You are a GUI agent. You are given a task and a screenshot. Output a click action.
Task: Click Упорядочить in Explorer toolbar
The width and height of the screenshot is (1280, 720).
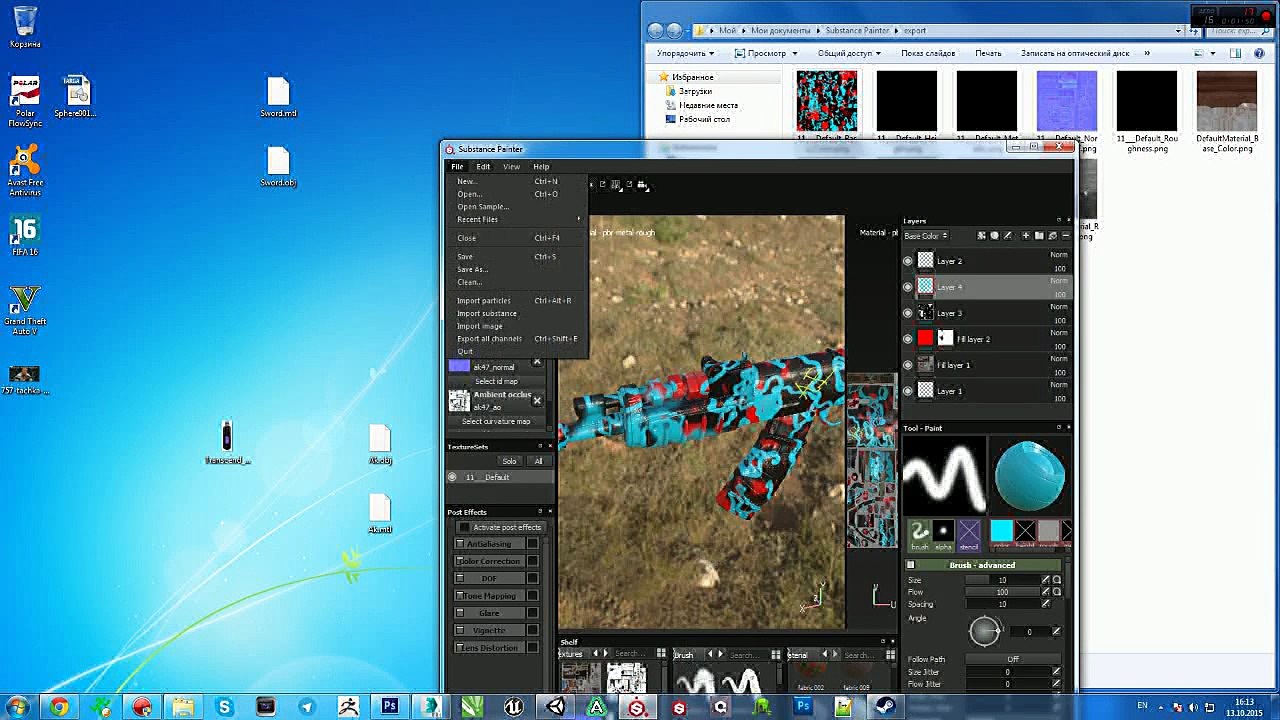[685, 53]
